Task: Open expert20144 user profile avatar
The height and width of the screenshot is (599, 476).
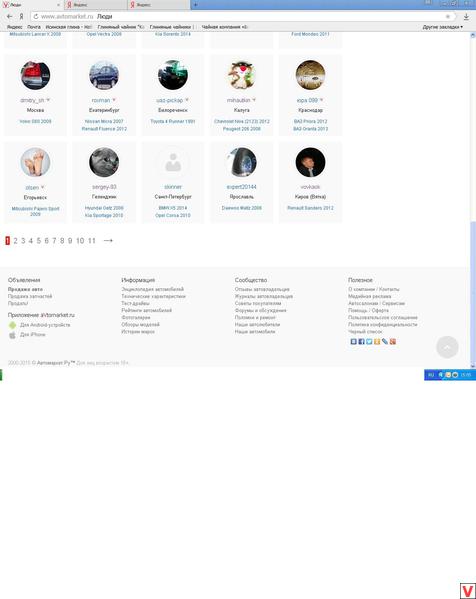Action: click(241, 162)
